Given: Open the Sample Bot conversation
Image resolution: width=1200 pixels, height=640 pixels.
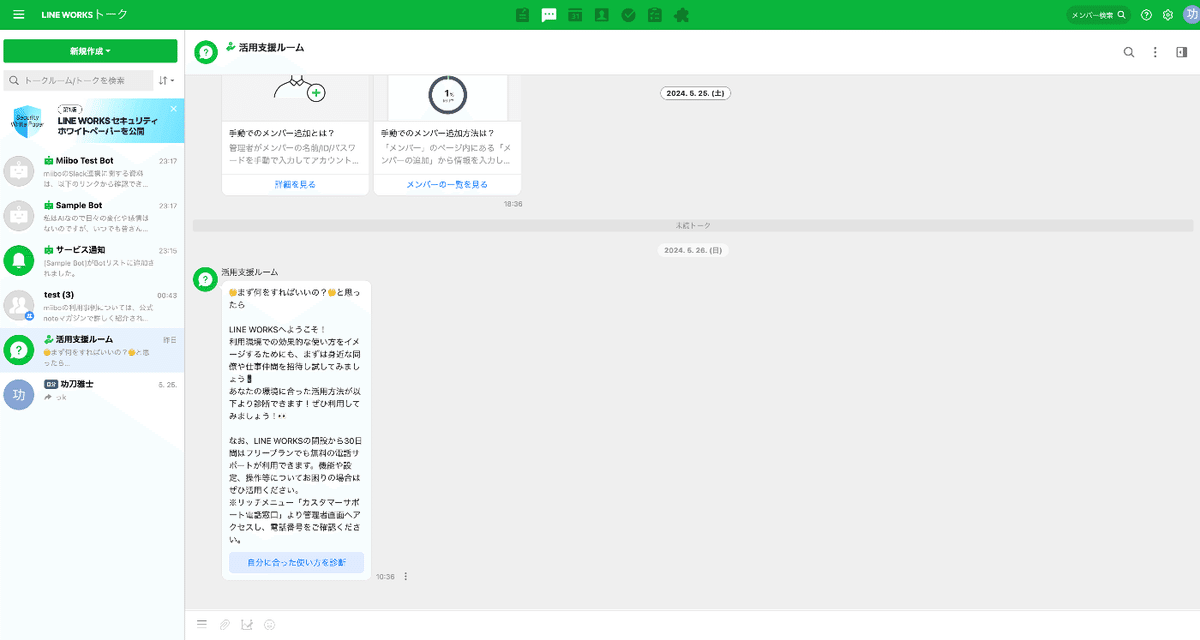Looking at the screenshot, I should coord(92,216).
